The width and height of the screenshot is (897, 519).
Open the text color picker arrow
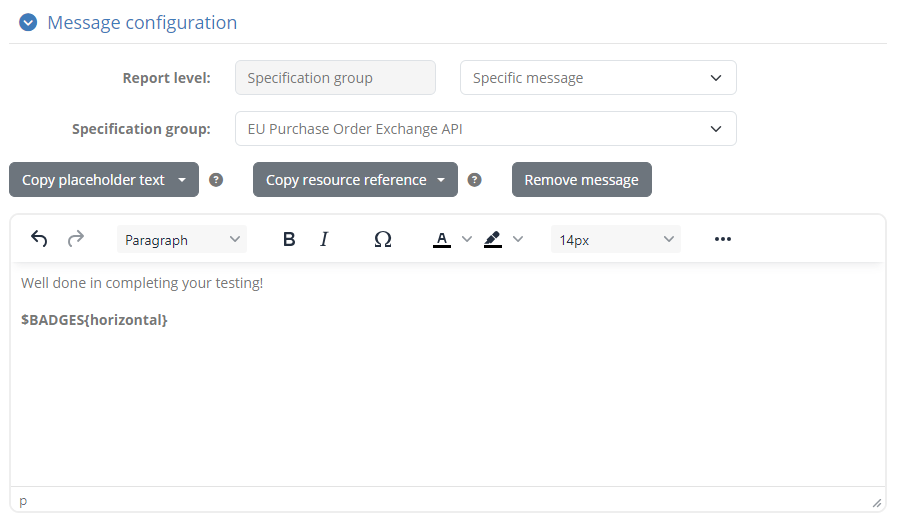coord(467,239)
